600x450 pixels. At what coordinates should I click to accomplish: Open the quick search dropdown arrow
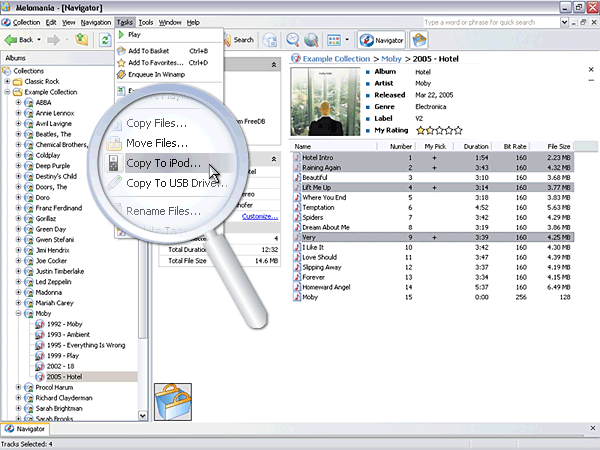564,22
